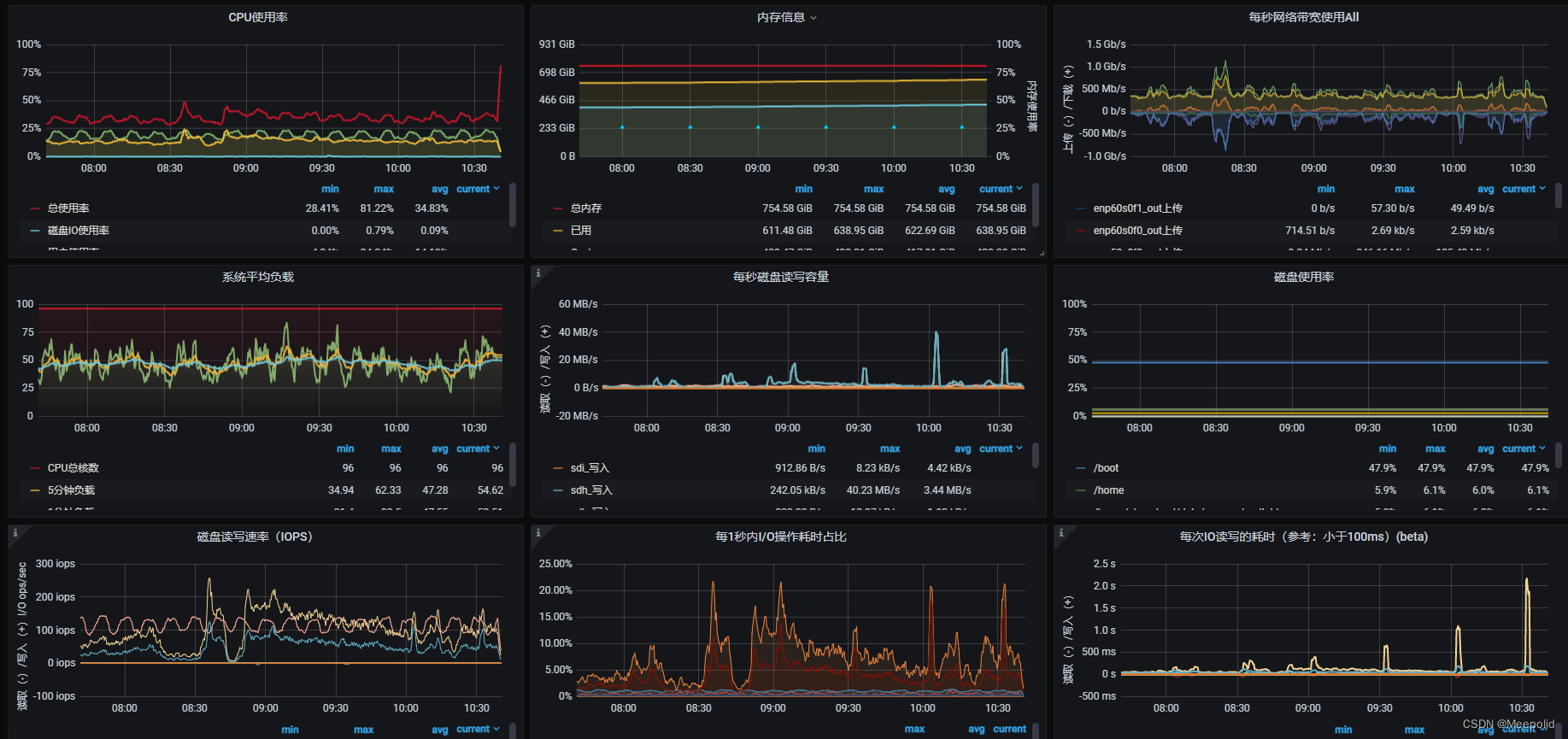The width and height of the screenshot is (1568, 739).
Task: Toggle 总内存 series in memory legend
Action: 586,208
